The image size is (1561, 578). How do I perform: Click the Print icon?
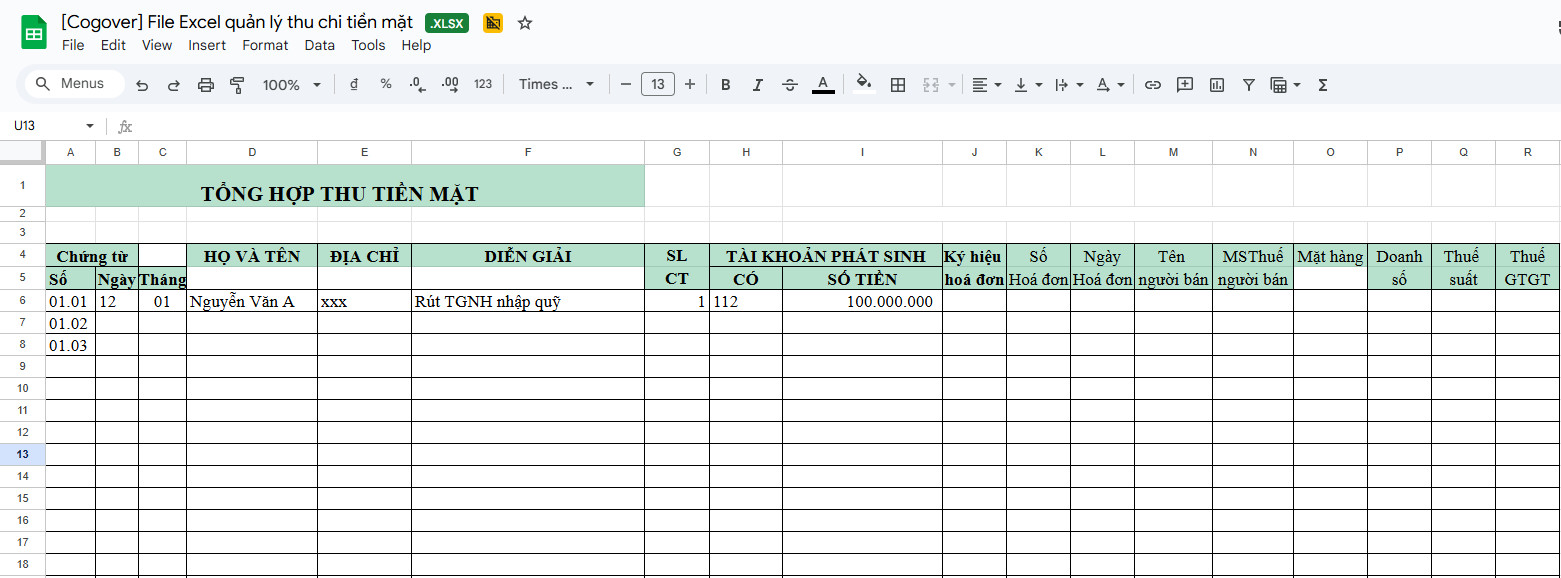(x=205, y=85)
